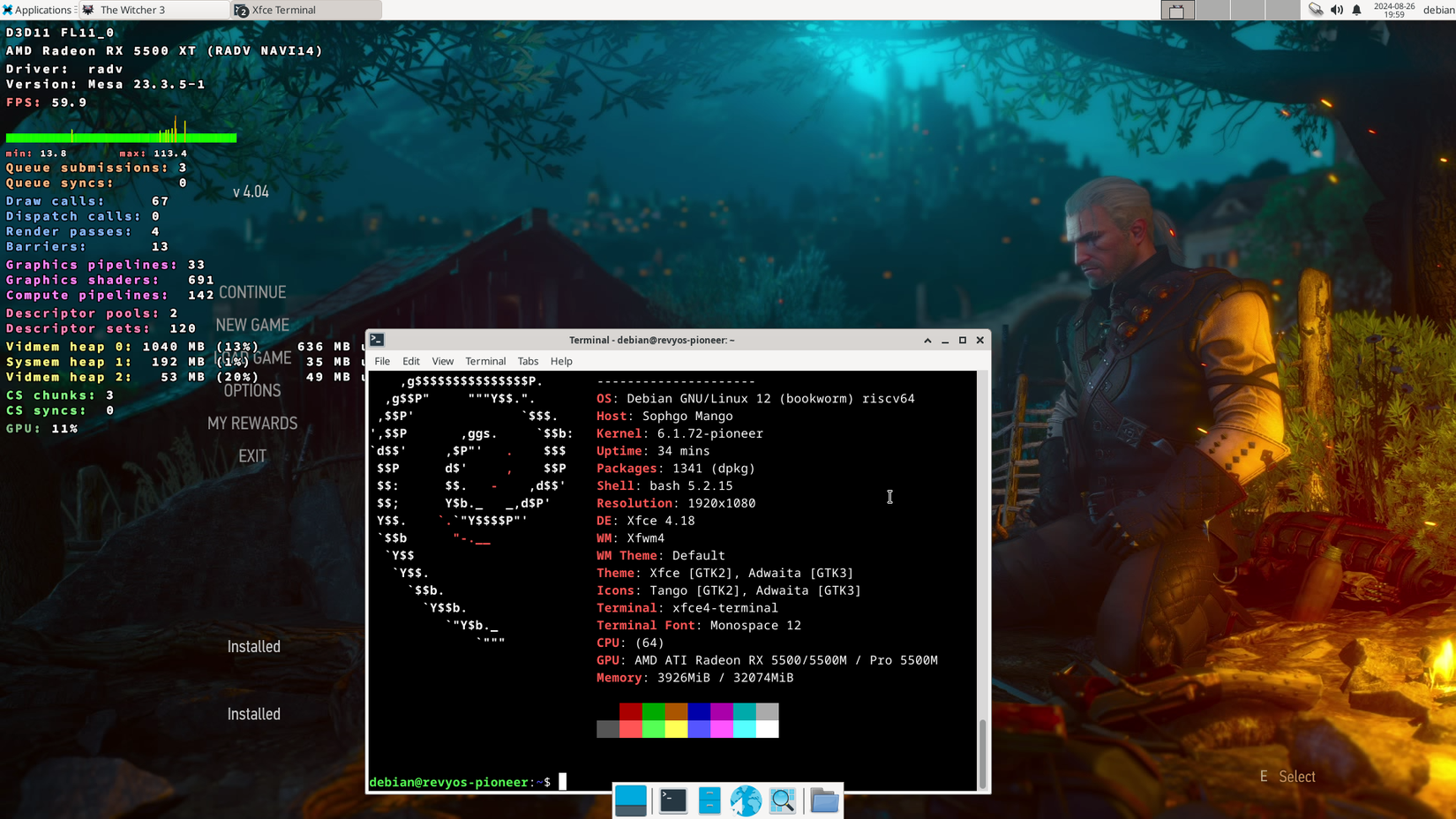Launch the file manager drawer icon from the dock
The width and height of the screenshot is (1456, 819).
pyautogui.click(x=709, y=800)
